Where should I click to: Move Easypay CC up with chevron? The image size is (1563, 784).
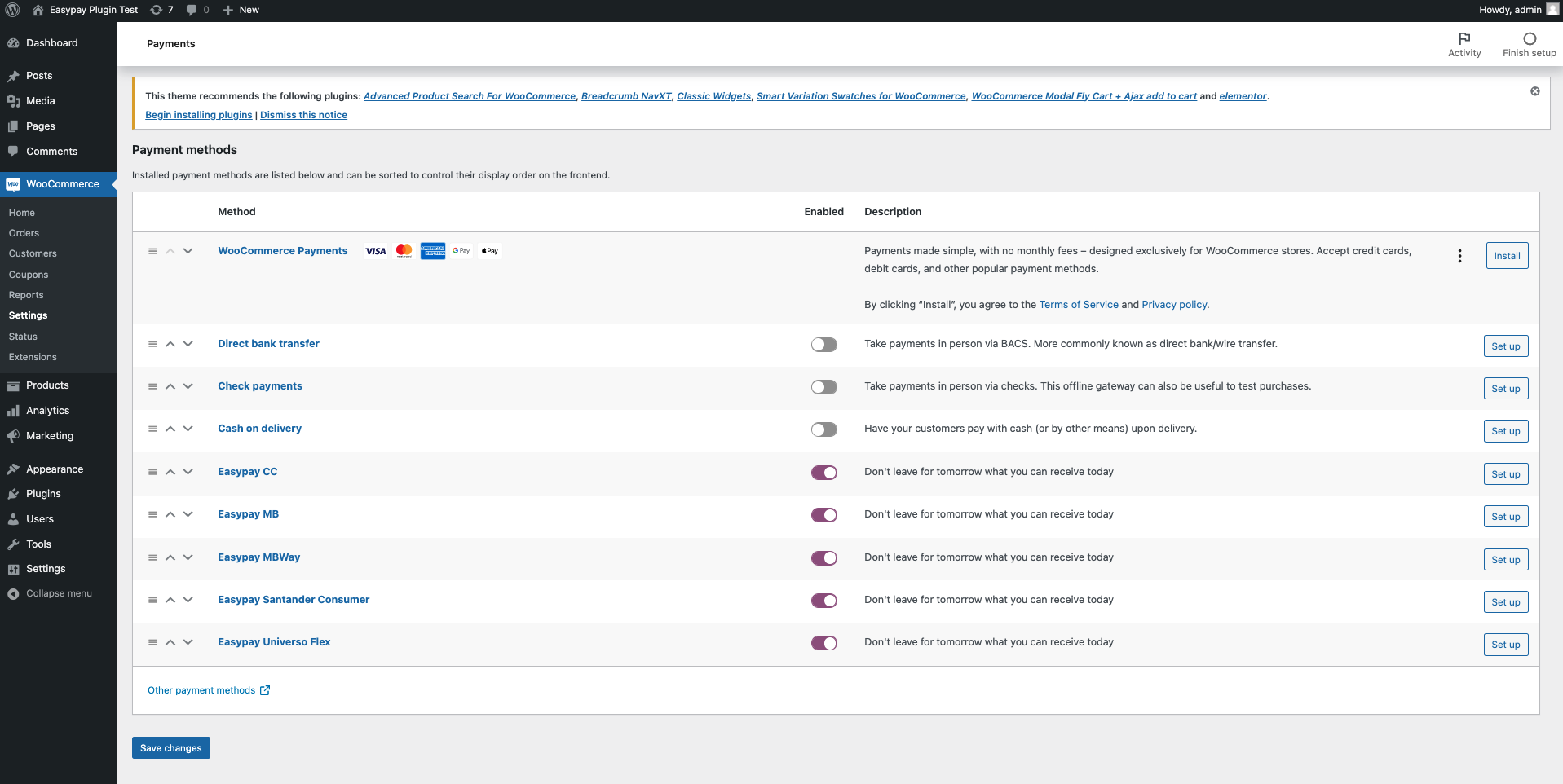click(x=170, y=472)
